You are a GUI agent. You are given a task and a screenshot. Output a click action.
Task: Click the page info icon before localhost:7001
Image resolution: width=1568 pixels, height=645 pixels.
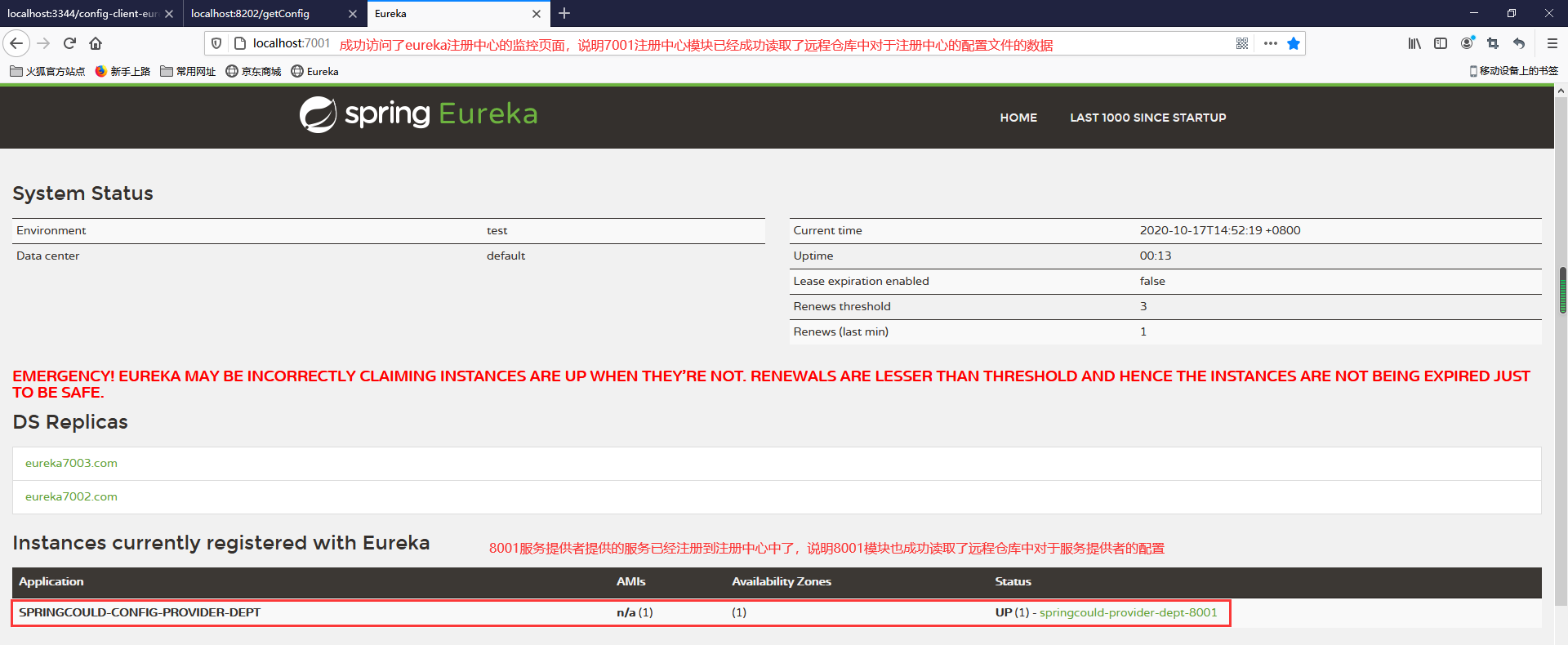point(239,43)
